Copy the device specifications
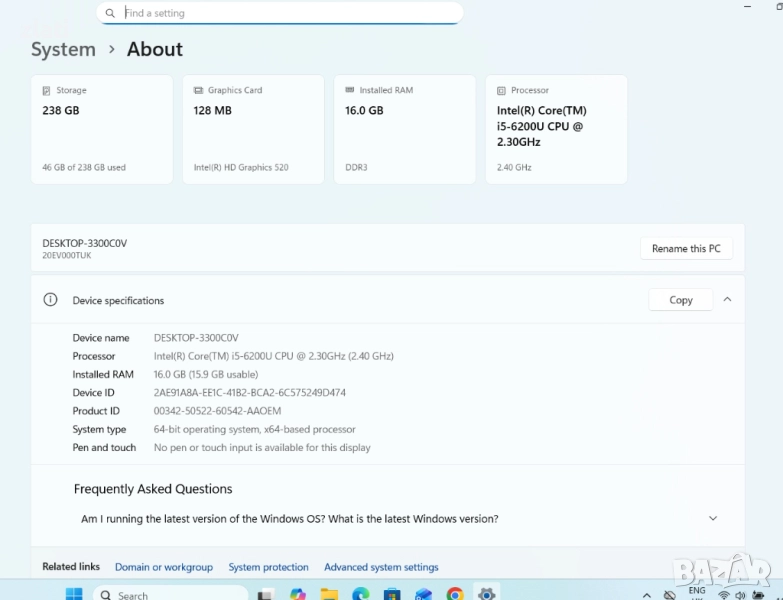783x600 pixels. pyautogui.click(x=680, y=300)
